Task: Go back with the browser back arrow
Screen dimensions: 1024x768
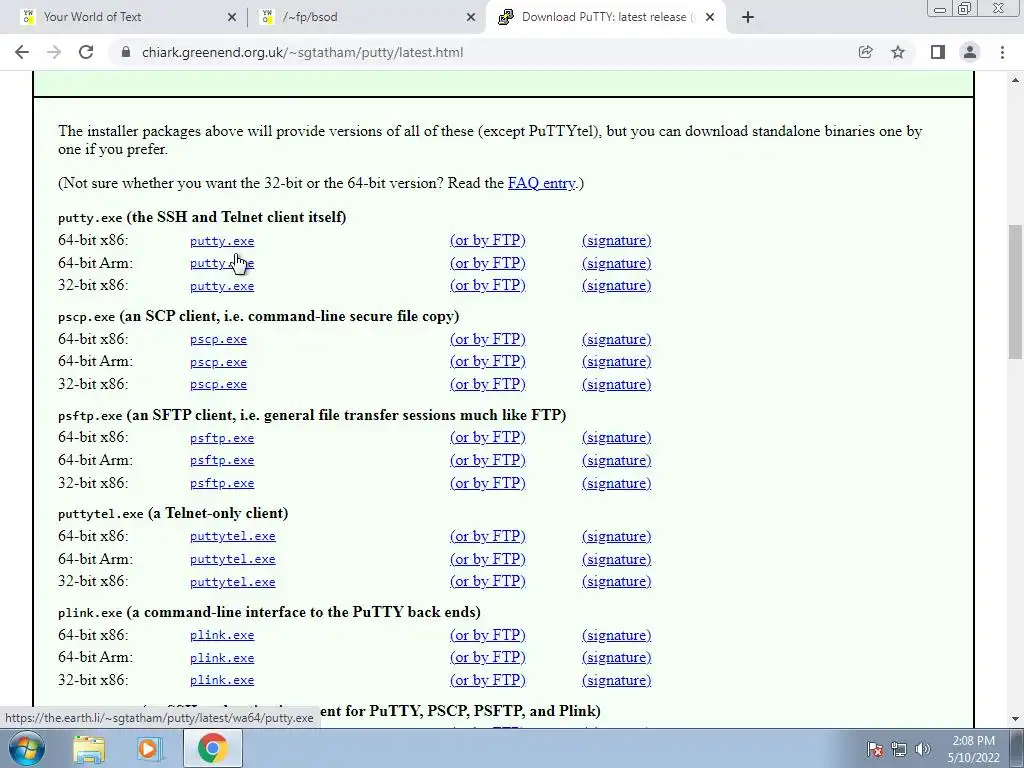Action: [x=22, y=52]
